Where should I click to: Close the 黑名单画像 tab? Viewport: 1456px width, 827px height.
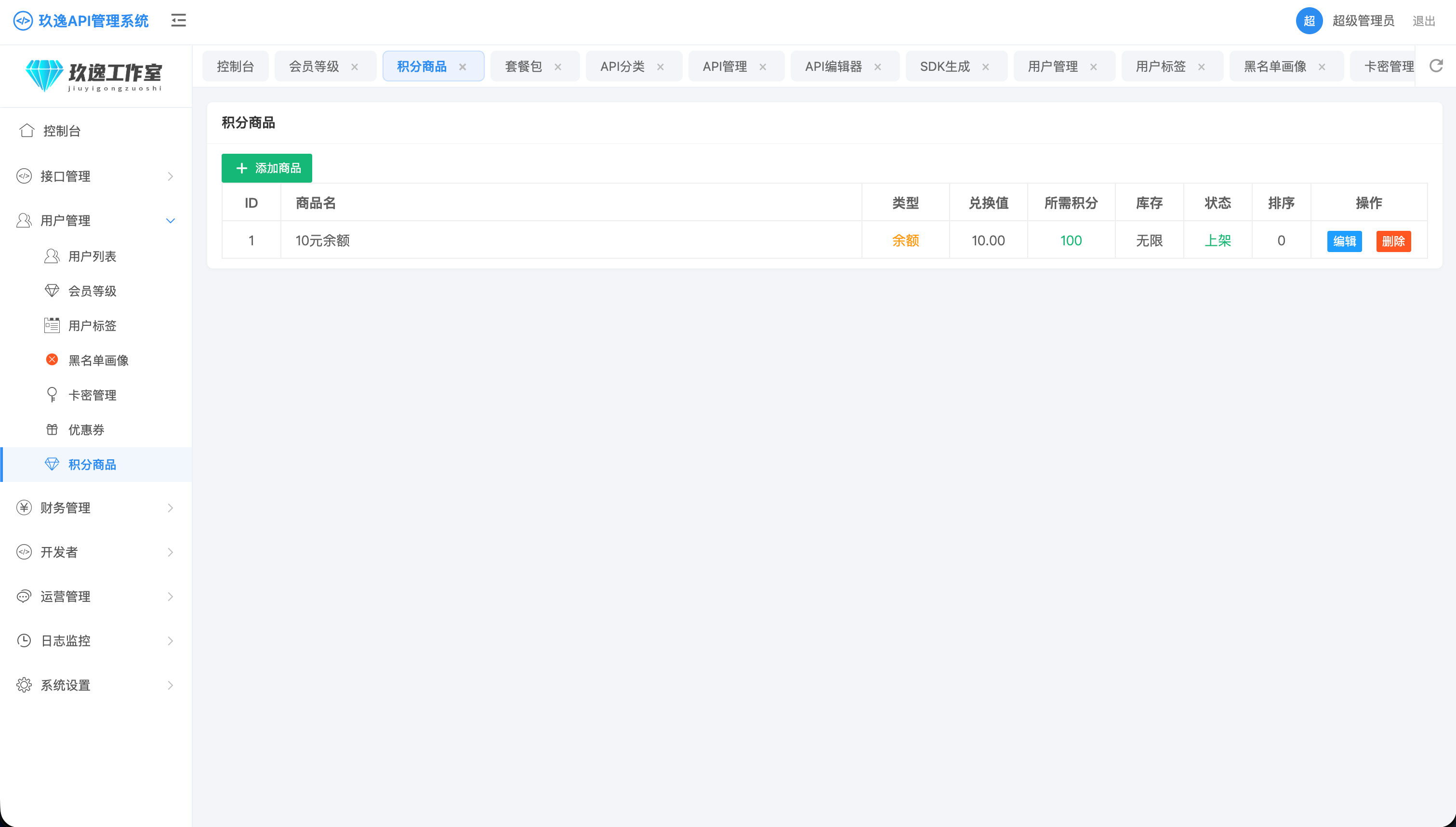(1322, 67)
